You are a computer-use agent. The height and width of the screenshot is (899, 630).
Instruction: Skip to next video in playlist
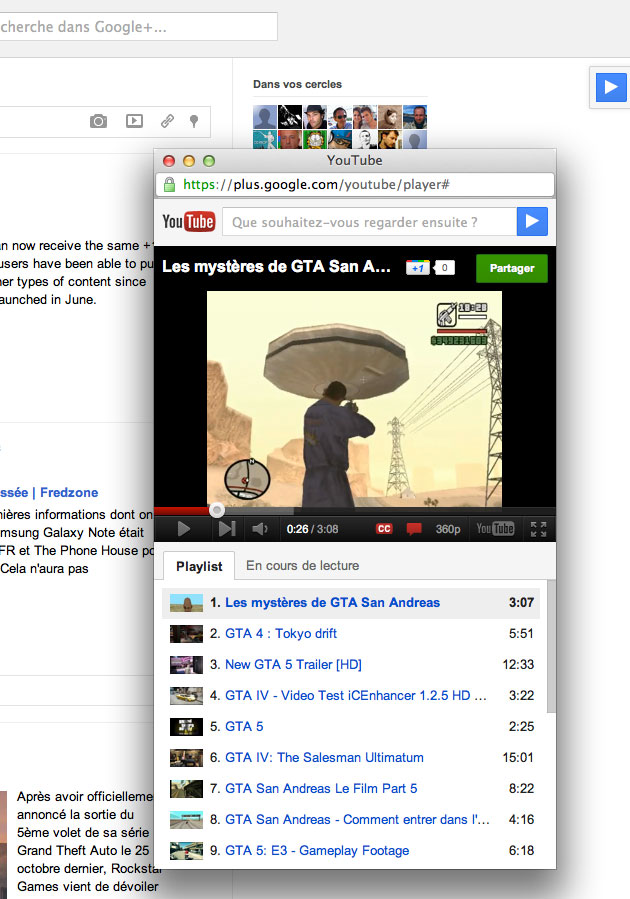click(227, 529)
